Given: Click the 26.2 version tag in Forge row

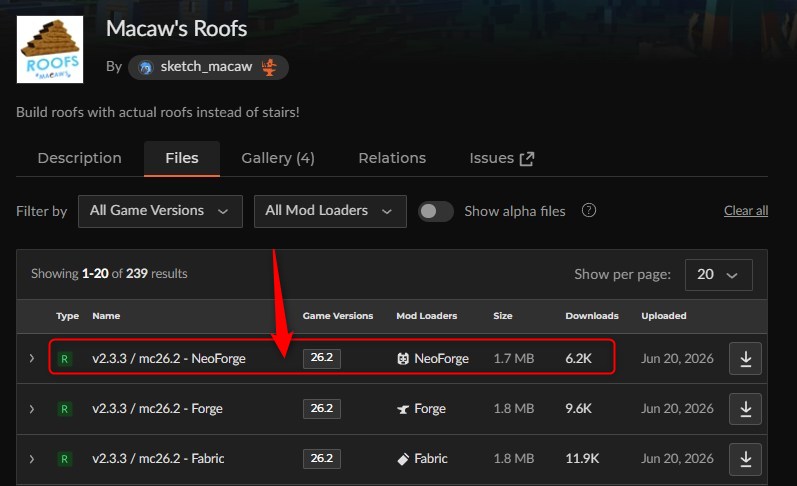Looking at the screenshot, I should tap(322, 408).
